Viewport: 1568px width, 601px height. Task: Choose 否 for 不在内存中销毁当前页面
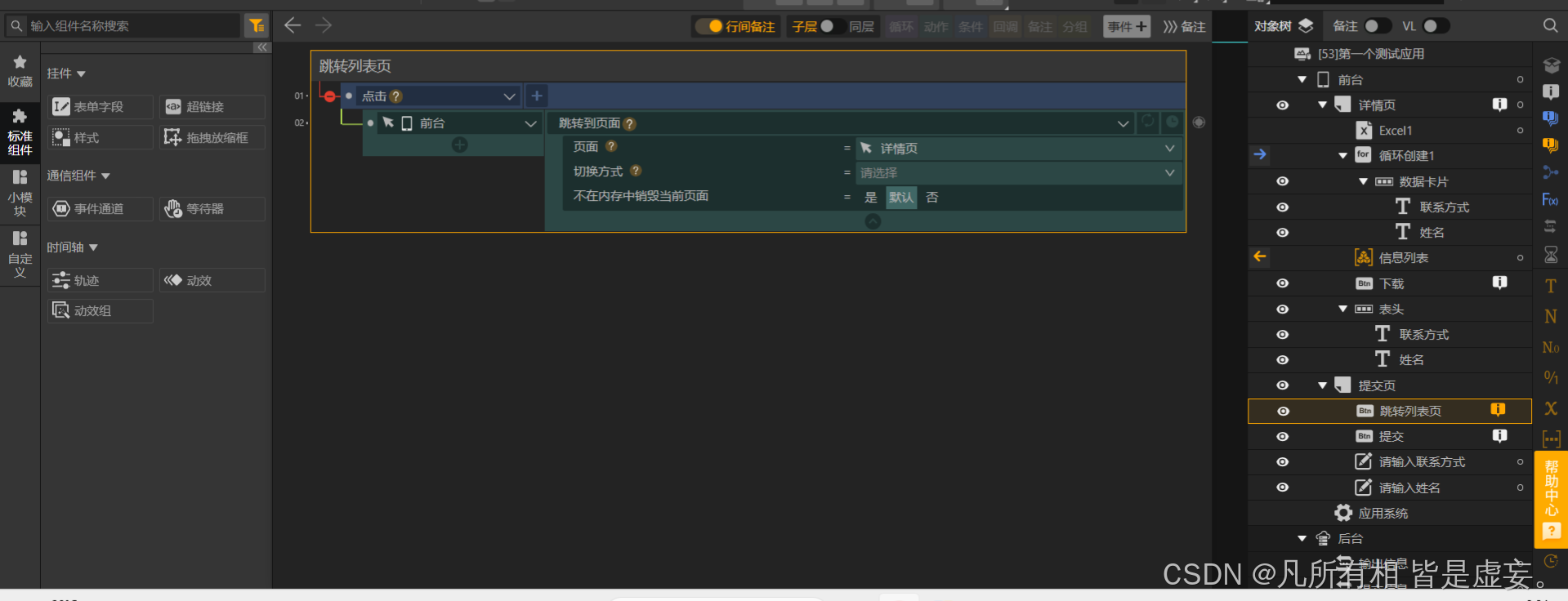coord(932,198)
